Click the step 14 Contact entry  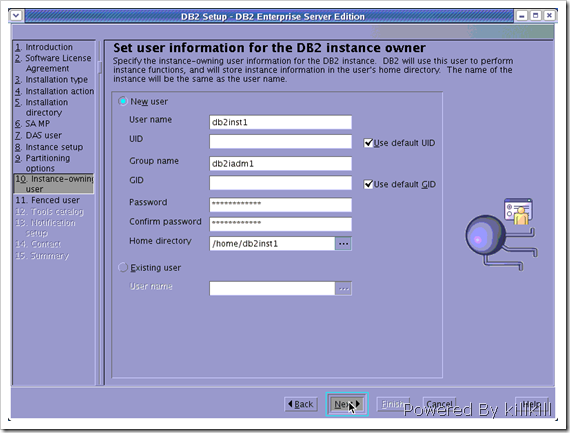[38, 244]
